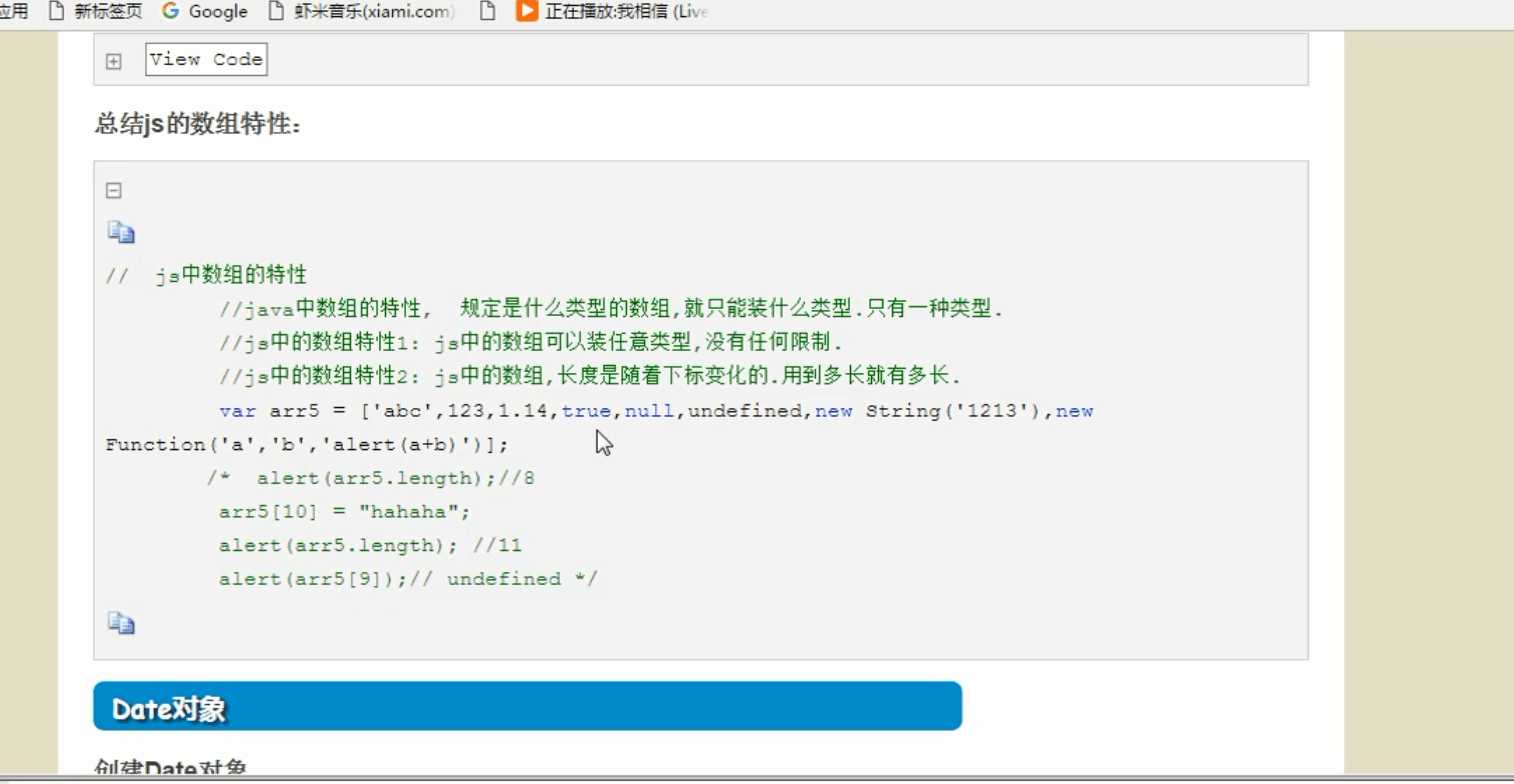Click the //js中的数组特性1 comment line
Screen dimensions: 1514x784
click(x=531, y=343)
